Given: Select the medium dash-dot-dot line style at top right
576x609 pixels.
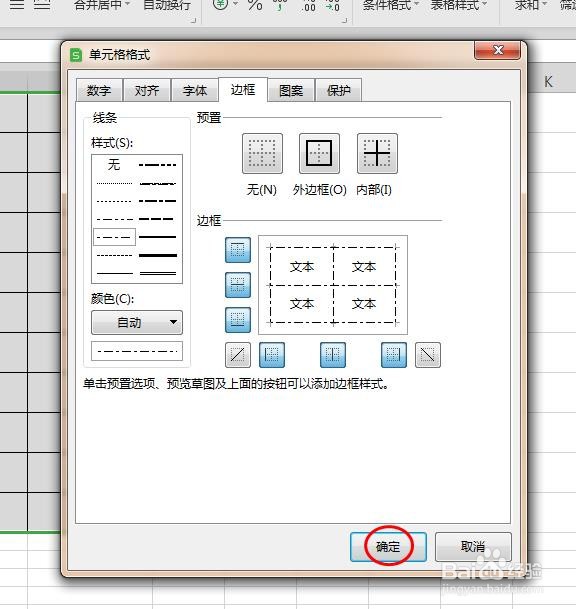Looking at the screenshot, I should coord(158,165).
